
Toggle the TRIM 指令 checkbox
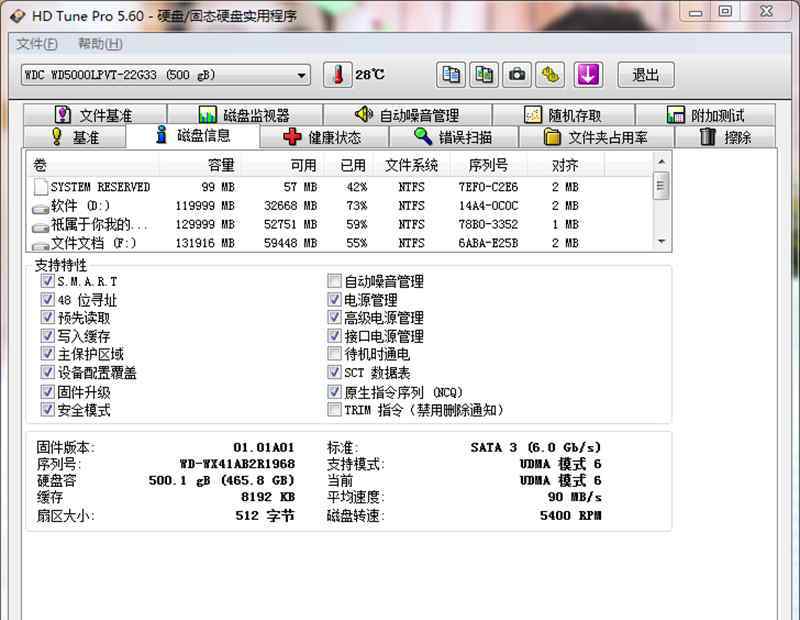pyautogui.click(x=334, y=409)
